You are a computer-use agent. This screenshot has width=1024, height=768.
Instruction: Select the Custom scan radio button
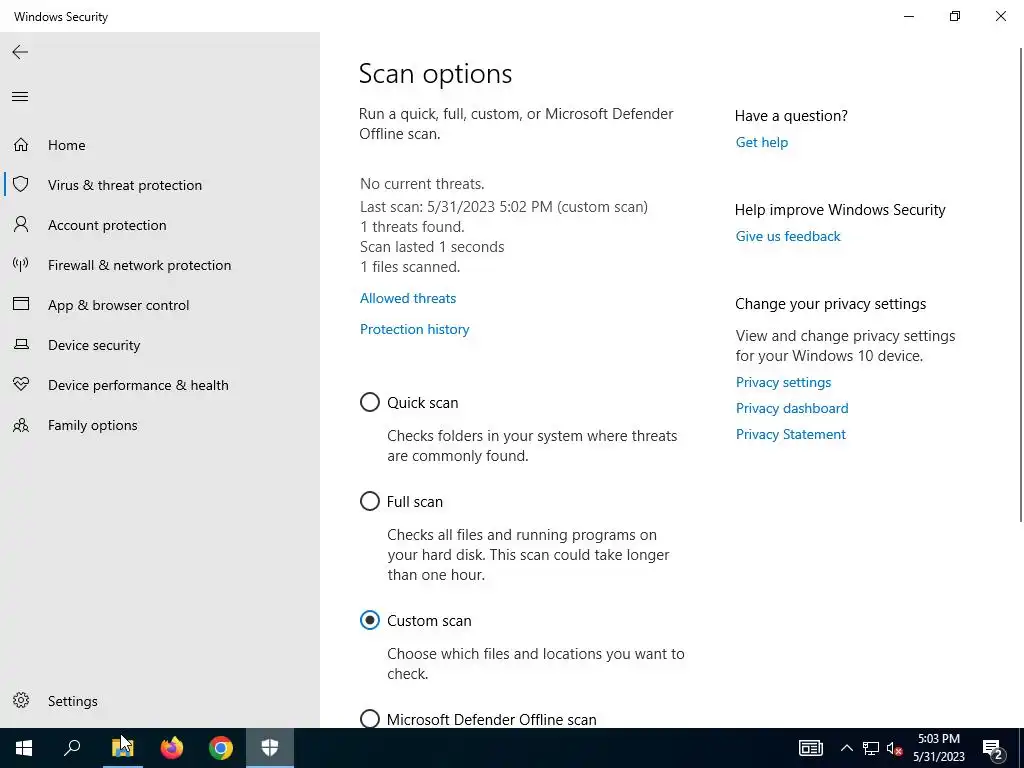coord(370,620)
